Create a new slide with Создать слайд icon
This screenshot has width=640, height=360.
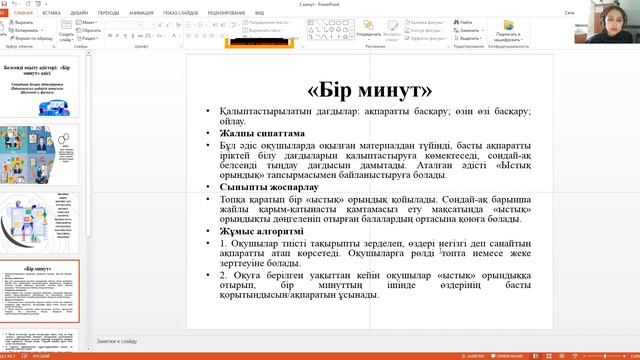(x=66, y=25)
